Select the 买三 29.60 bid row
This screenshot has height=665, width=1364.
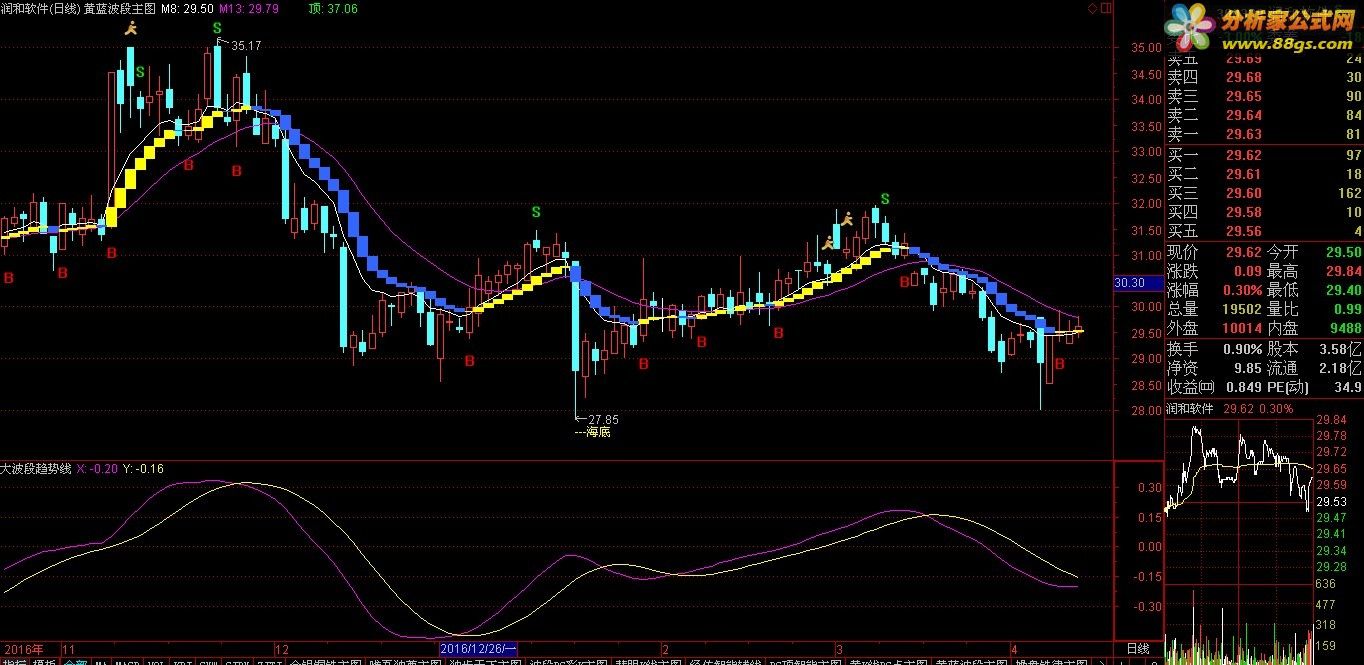[1264, 193]
